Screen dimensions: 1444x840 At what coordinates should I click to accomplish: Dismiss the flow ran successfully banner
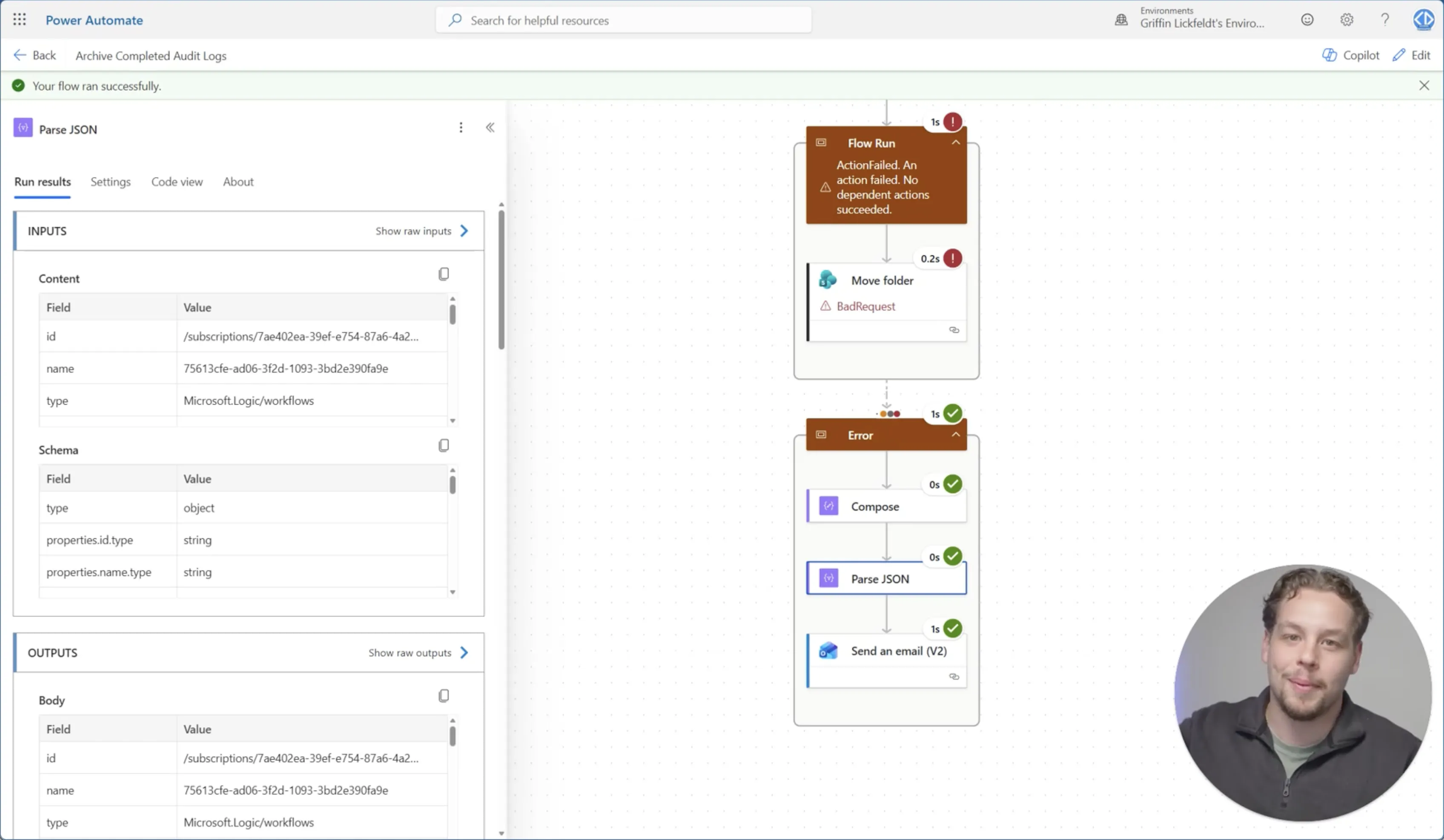coord(1424,85)
